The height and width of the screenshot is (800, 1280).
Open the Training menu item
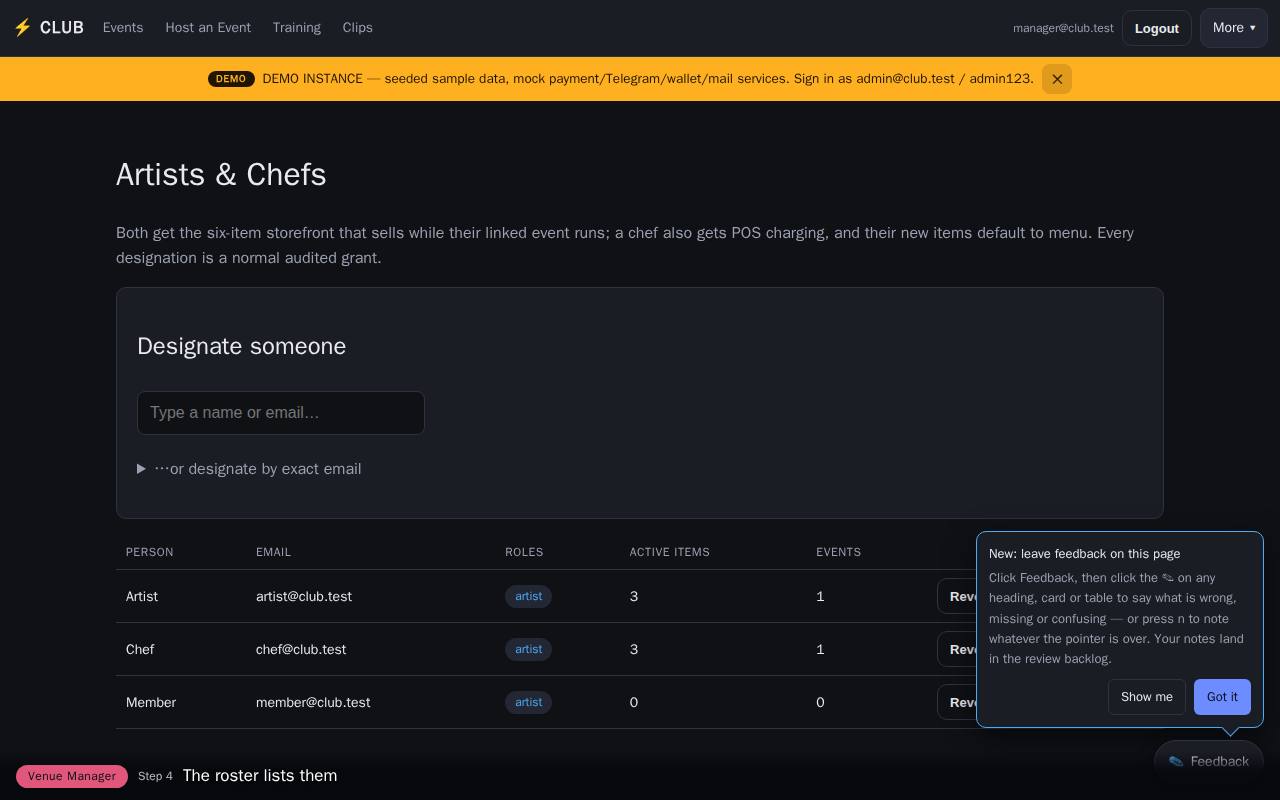(x=297, y=28)
